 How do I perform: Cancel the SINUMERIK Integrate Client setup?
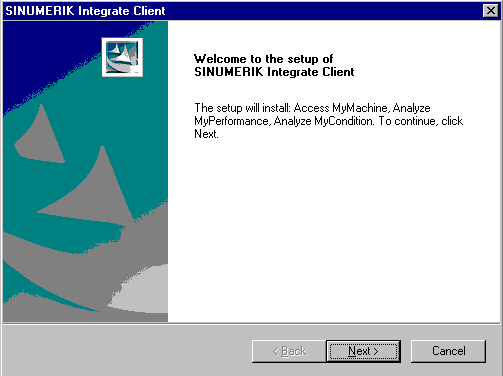[448, 351]
